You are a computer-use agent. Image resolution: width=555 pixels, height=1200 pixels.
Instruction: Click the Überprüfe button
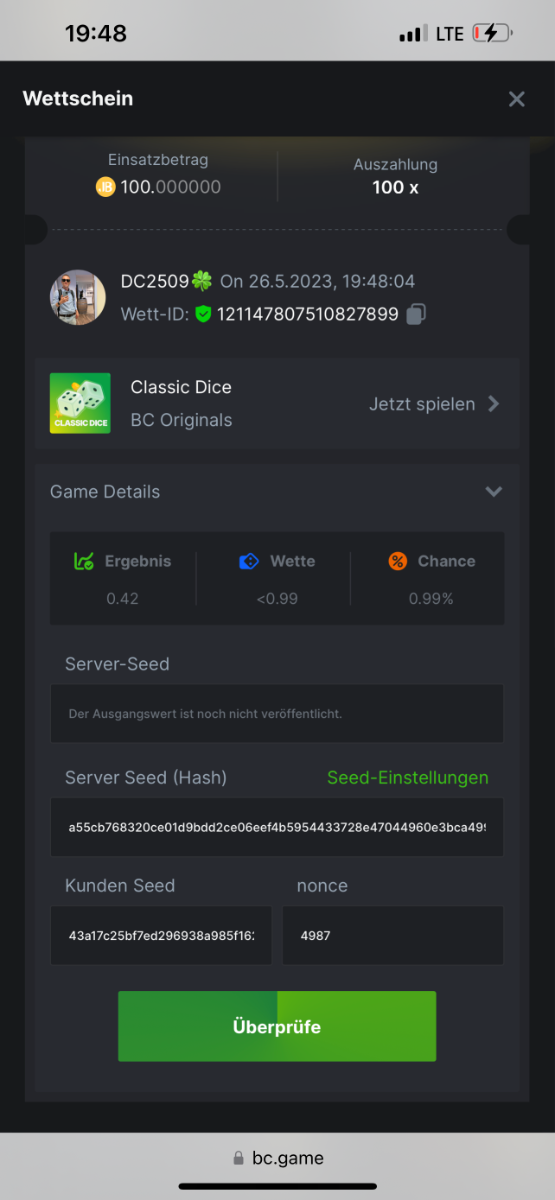[277, 1026]
